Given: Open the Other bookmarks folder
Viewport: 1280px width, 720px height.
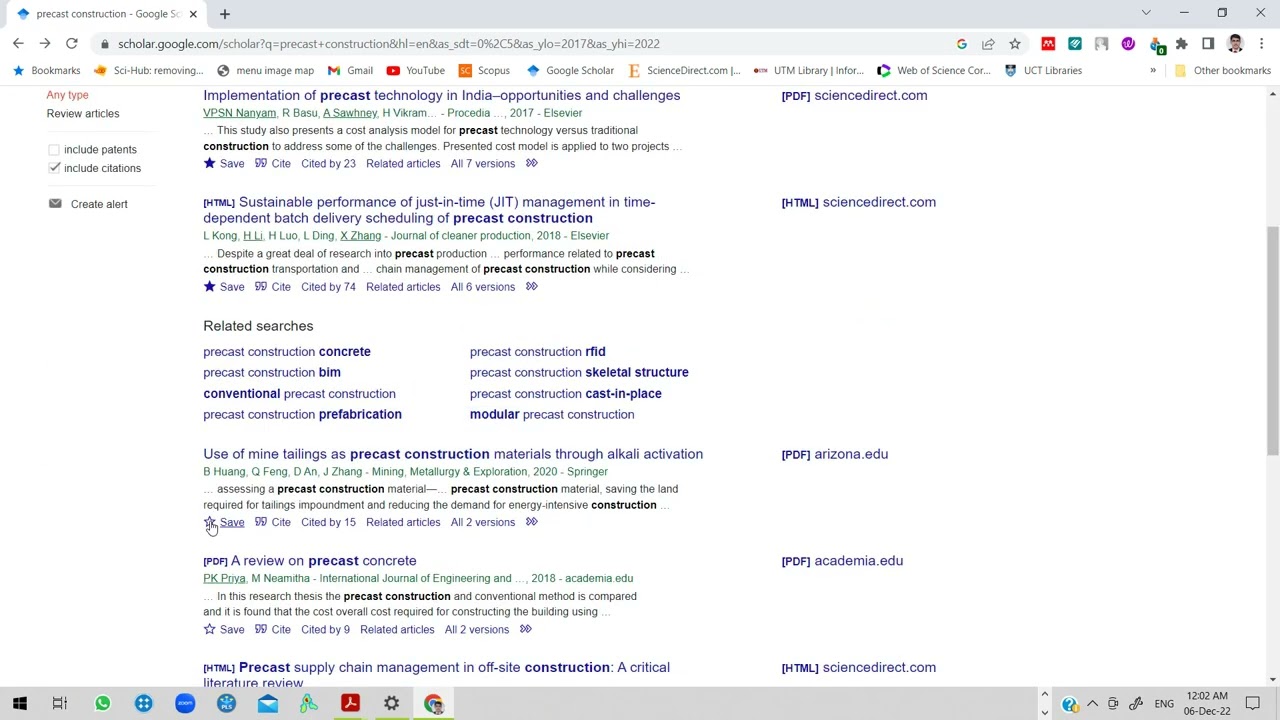Looking at the screenshot, I should 1225,71.
